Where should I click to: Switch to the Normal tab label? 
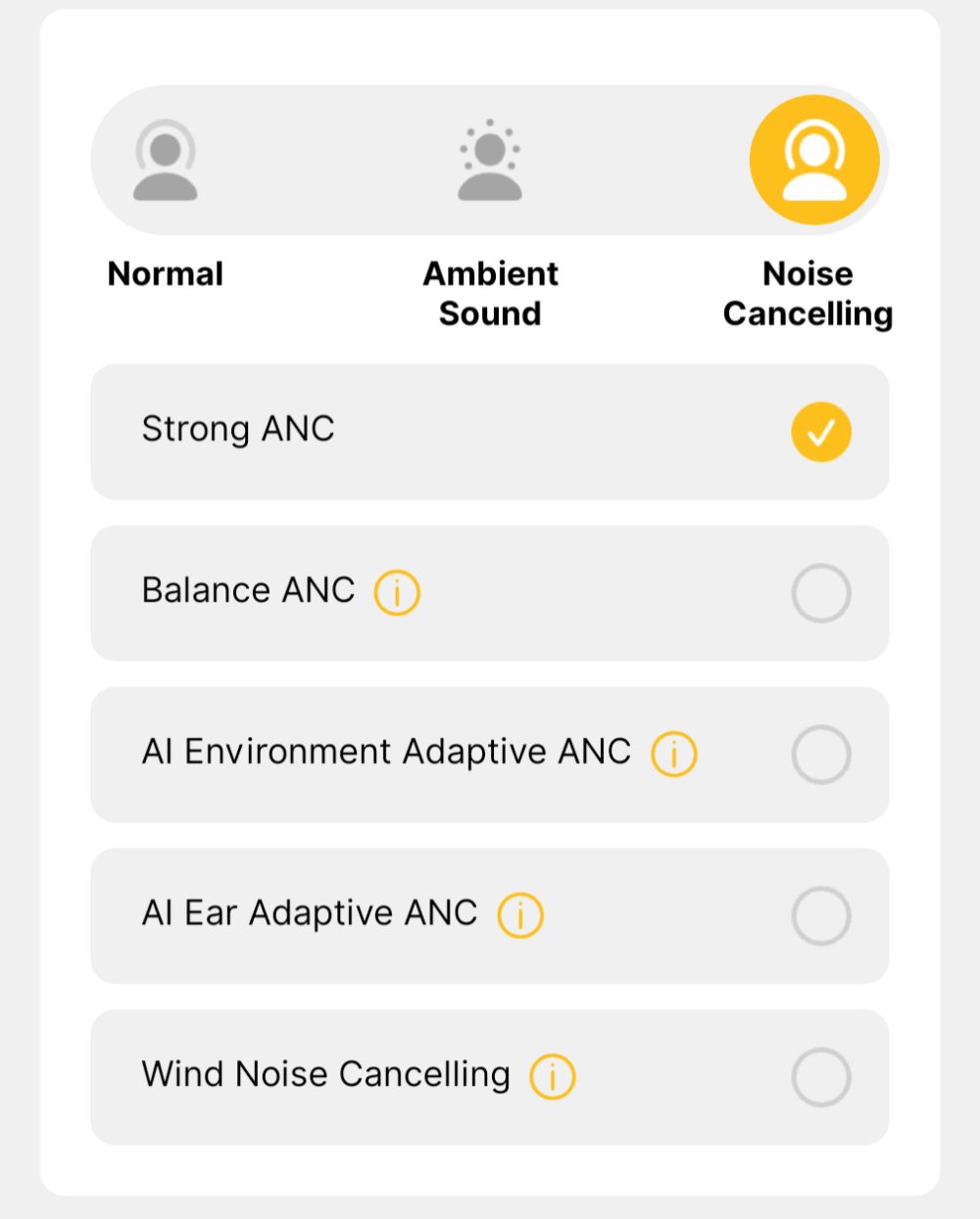[166, 273]
